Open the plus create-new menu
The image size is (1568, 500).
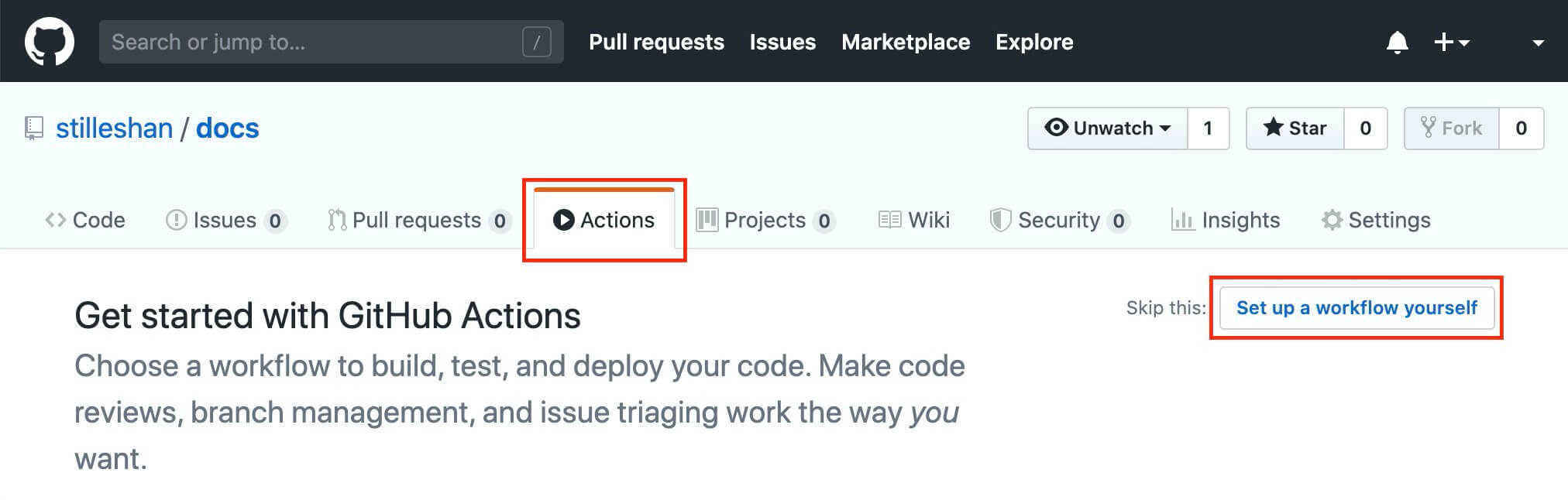pos(1451,42)
